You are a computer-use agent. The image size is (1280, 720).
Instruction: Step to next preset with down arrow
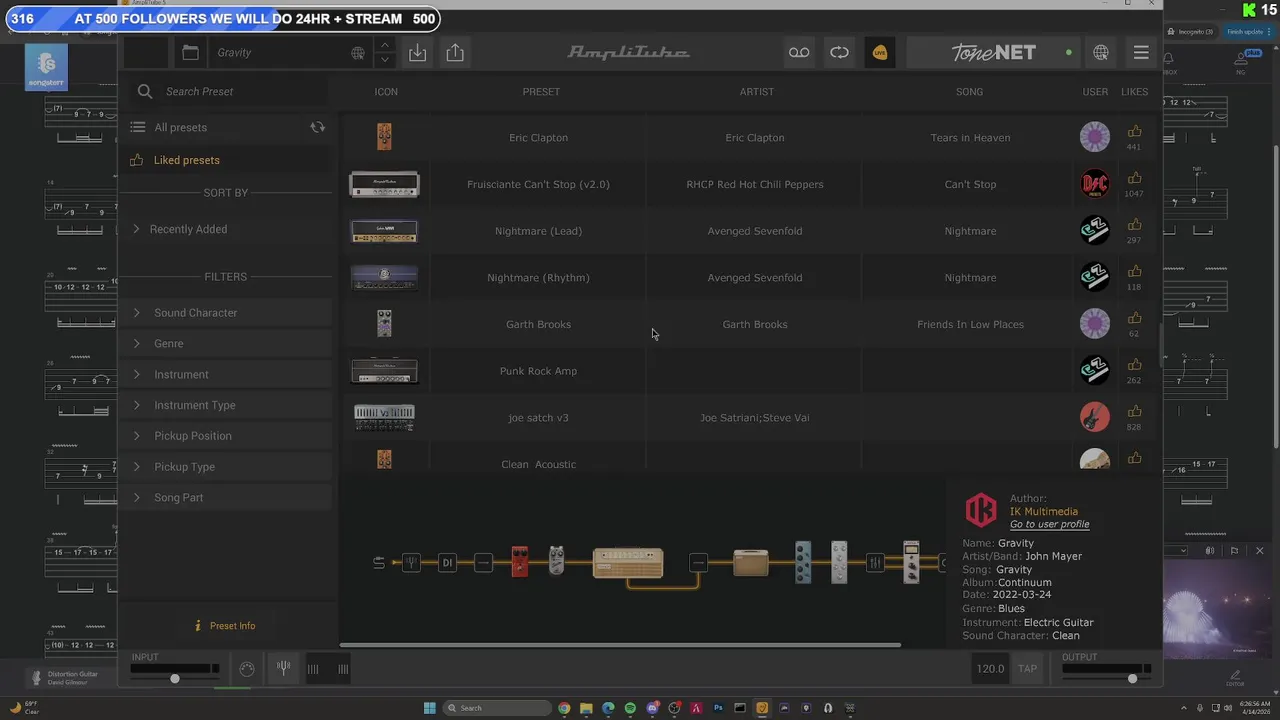pos(384,60)
